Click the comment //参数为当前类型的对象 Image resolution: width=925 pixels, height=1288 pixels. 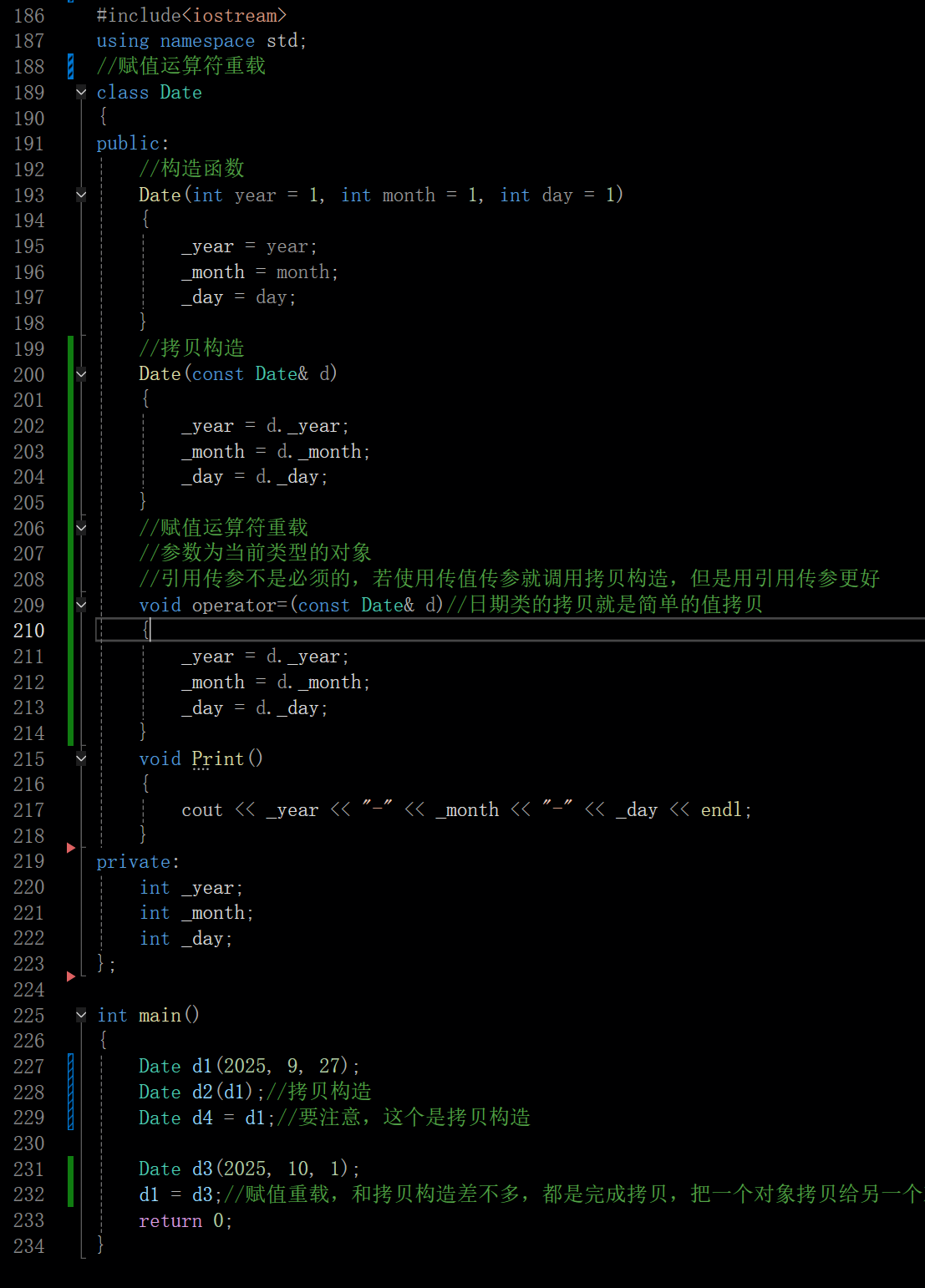(255, 553)
